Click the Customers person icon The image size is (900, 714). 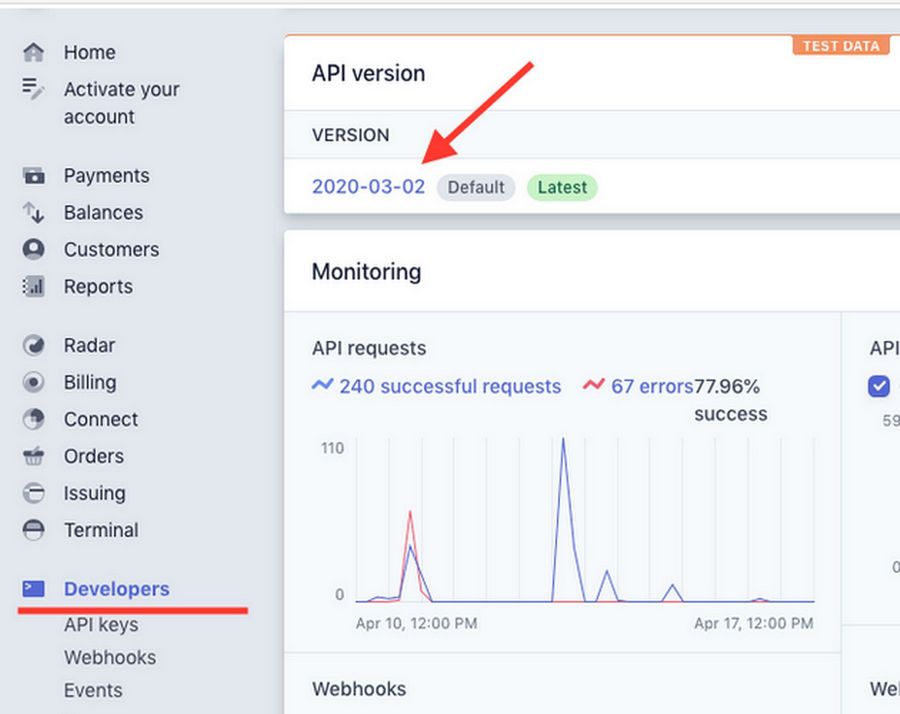[x=34, y=249]
